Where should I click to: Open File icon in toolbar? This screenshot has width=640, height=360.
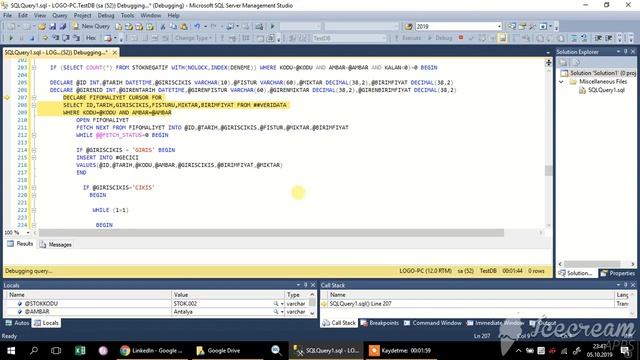tap(42, 27)
